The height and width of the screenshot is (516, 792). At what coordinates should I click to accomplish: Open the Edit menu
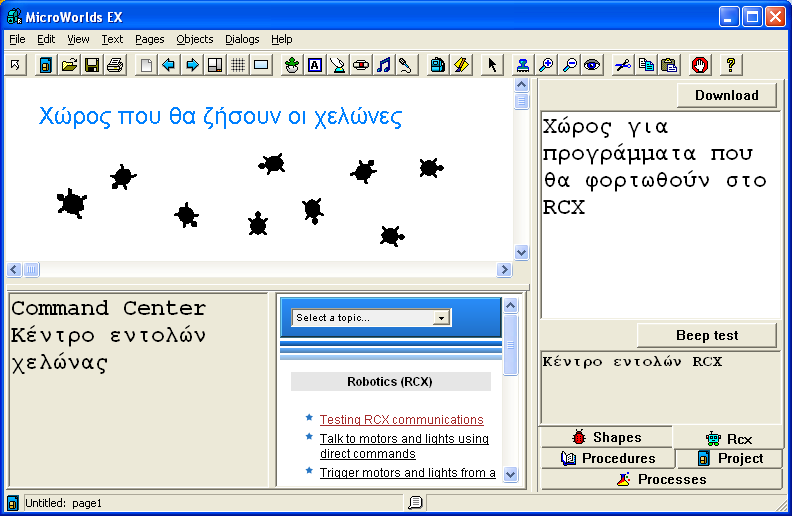tap(46, 39)
